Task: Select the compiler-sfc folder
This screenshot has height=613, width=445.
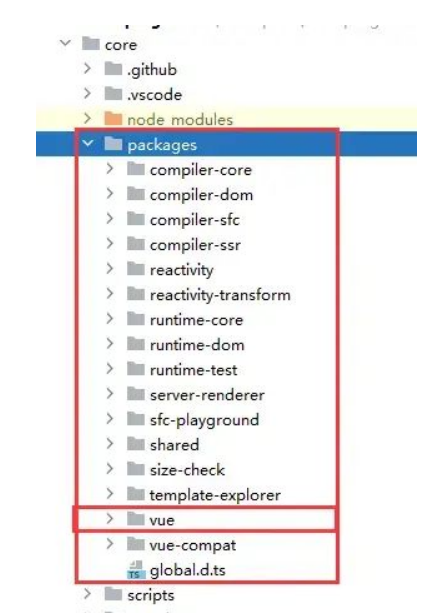Action: tap(195, 220)
